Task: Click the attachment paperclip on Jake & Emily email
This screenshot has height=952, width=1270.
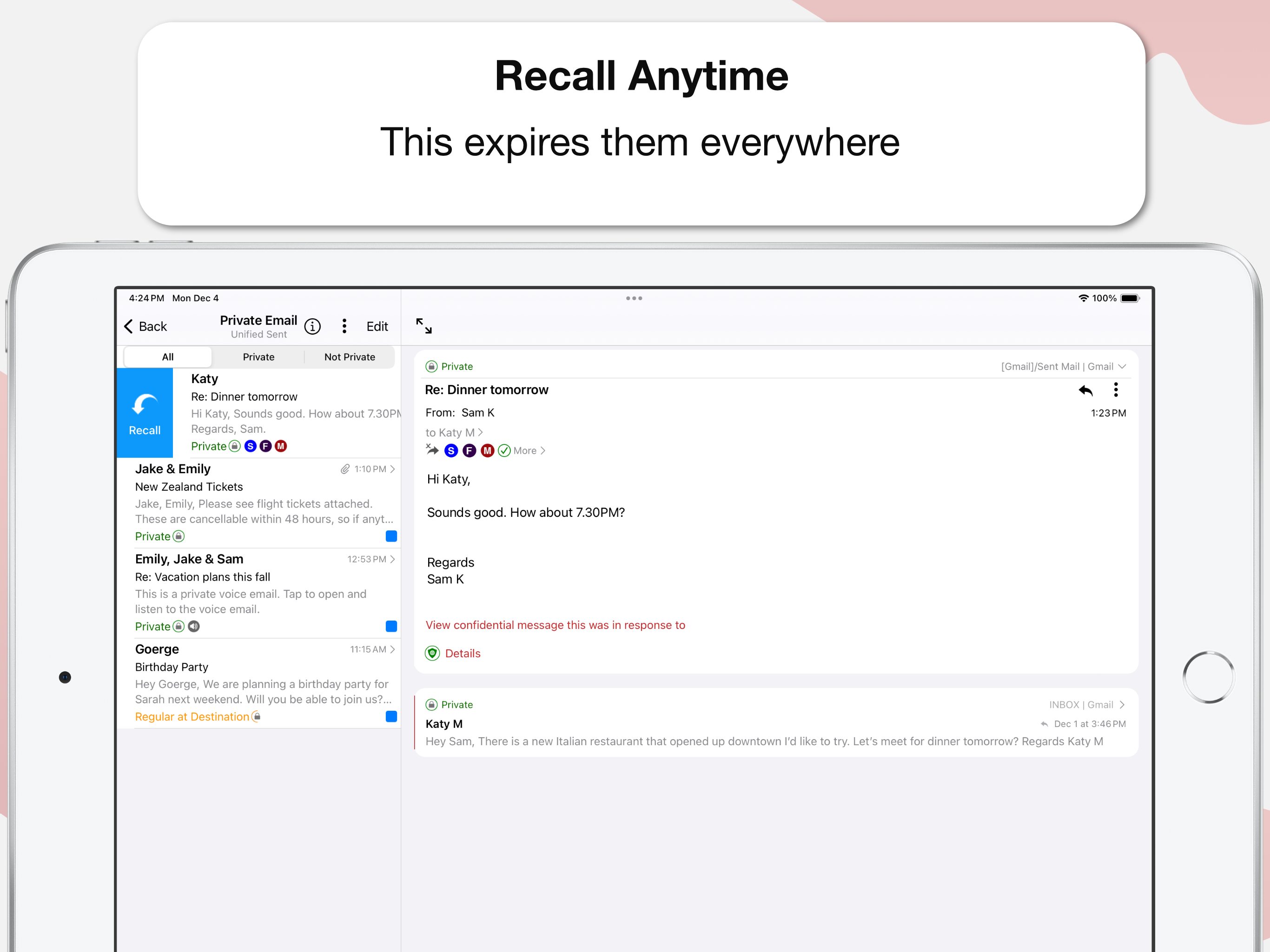Action: 345,469
